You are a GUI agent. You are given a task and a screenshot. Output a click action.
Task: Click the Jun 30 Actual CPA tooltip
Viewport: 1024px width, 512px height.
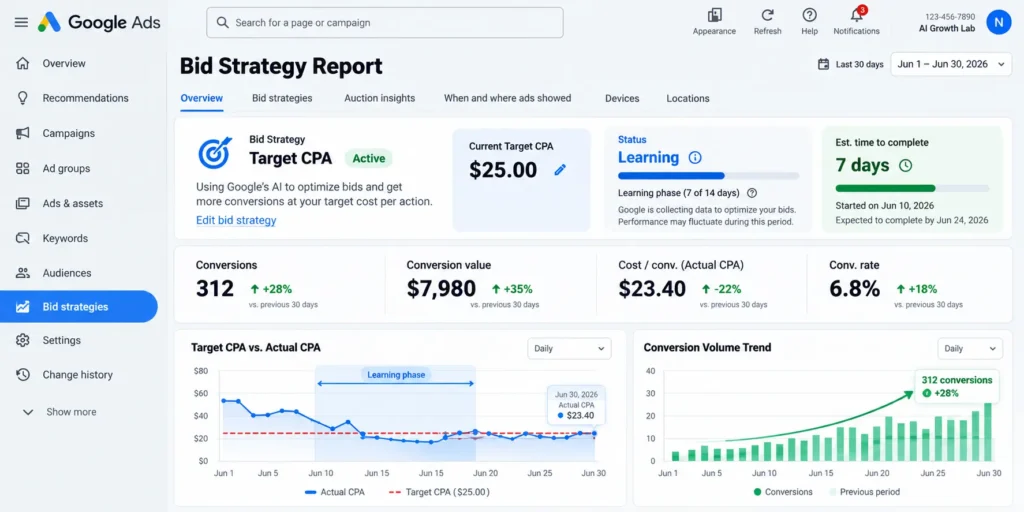coord(575,405)
